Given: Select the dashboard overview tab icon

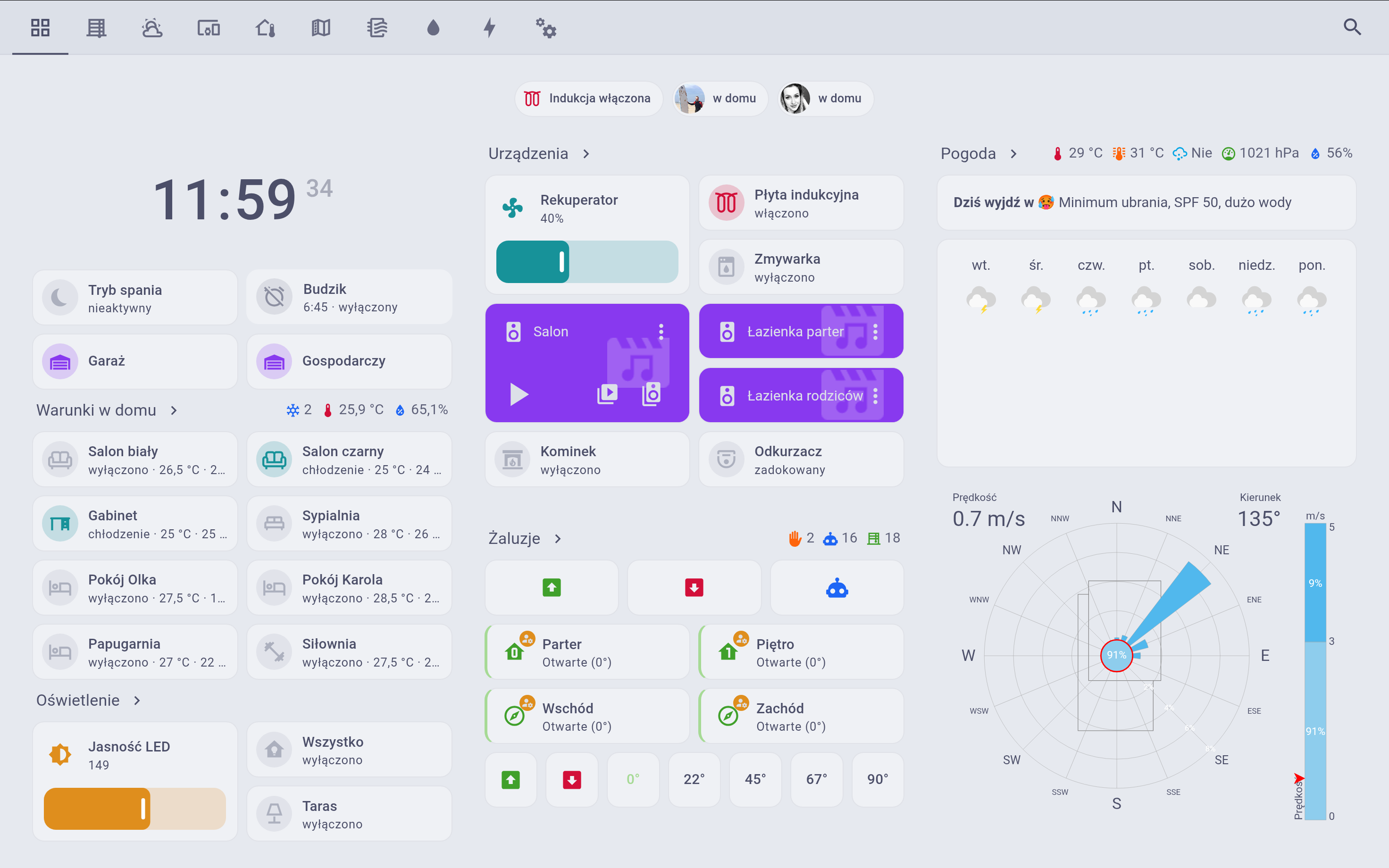Looking at the screenshot, I should pos(40,27).
